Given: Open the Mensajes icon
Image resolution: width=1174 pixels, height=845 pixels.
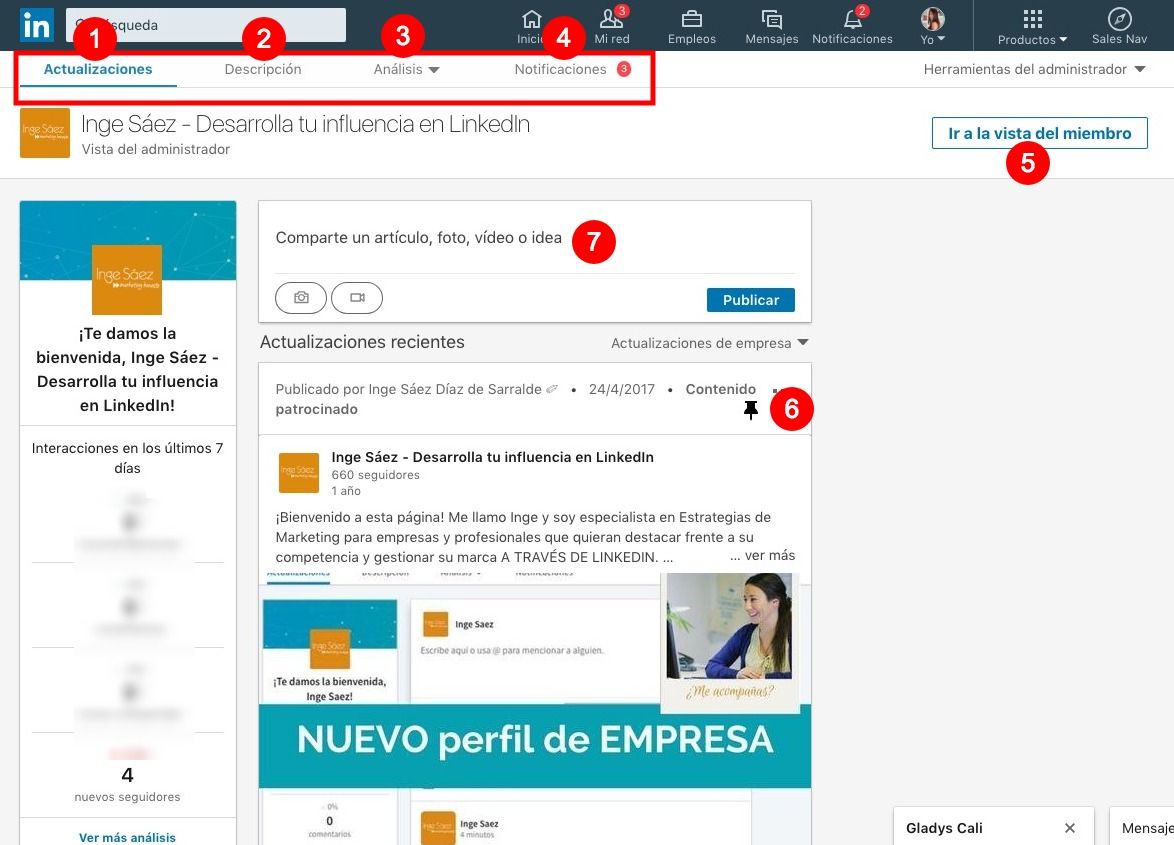Looking at the screenshot, I should (771, 20).
